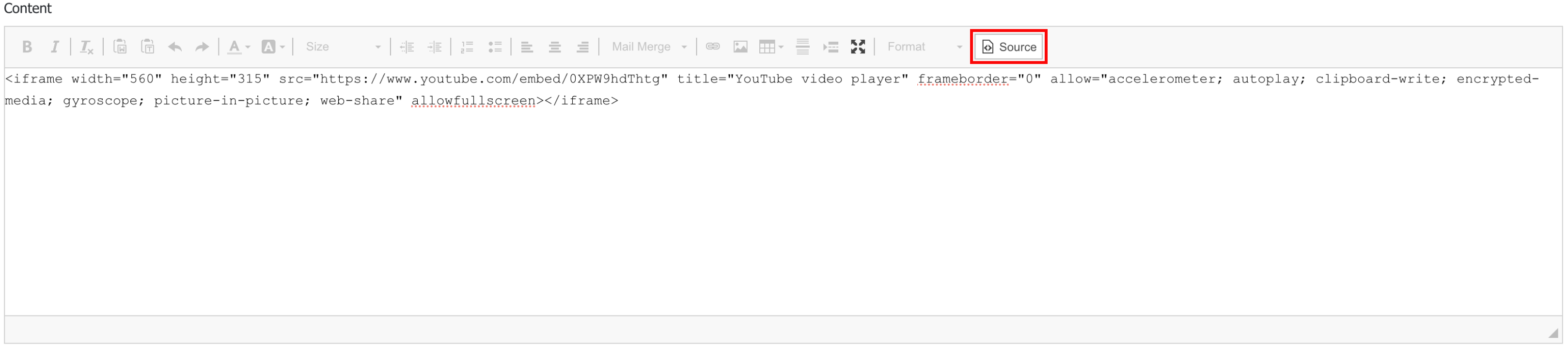Screen dimensions: 1568x346
Task: Click the Insert Link icon
Action: (x=713, y=47)
